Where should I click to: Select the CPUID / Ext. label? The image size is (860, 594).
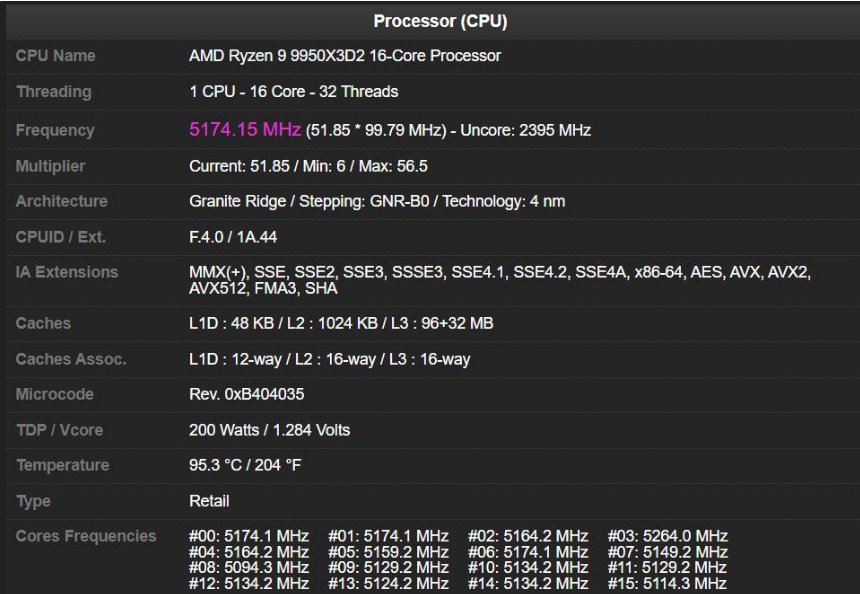[60, 237]
